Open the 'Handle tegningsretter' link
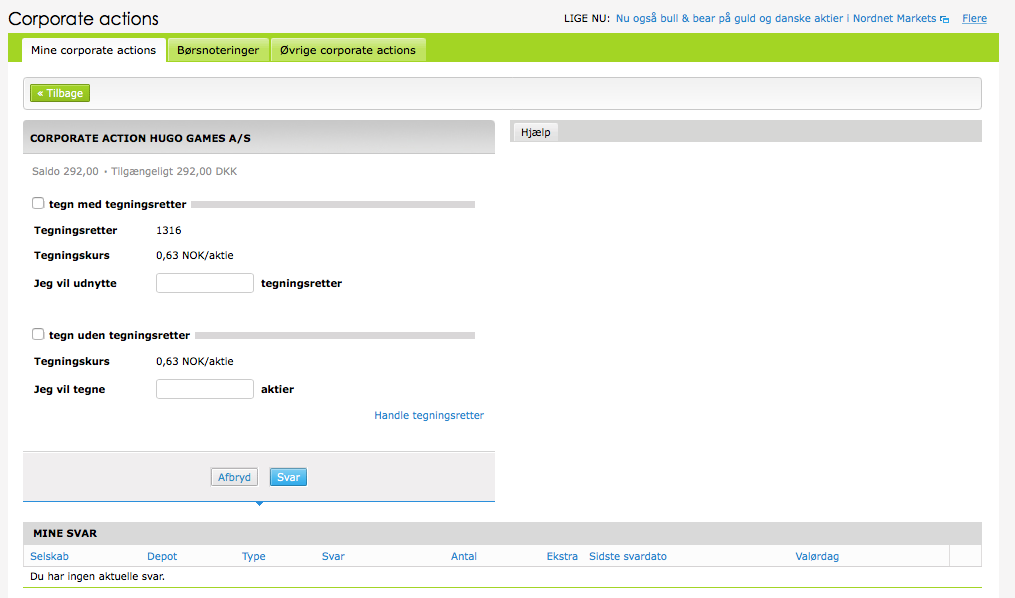The image size is (1015, 598). pyautogui.click(x=429, y=415)
